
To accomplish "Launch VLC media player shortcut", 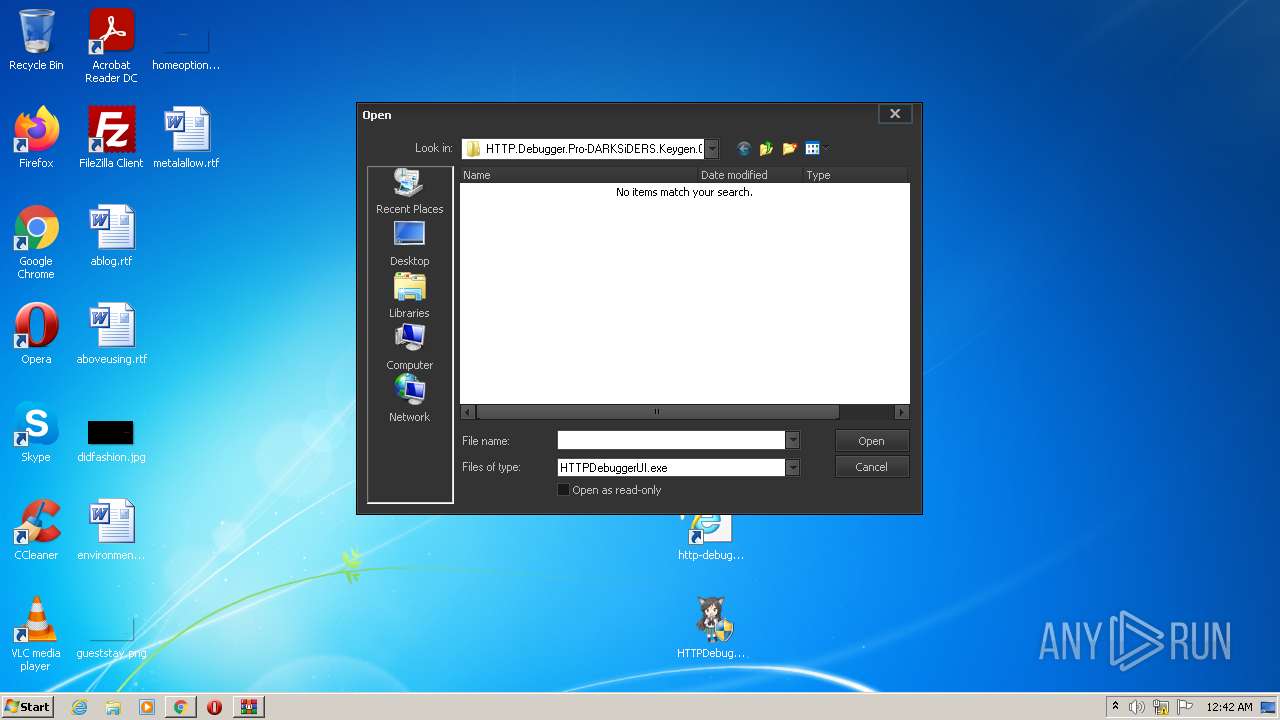I will 36,634.
